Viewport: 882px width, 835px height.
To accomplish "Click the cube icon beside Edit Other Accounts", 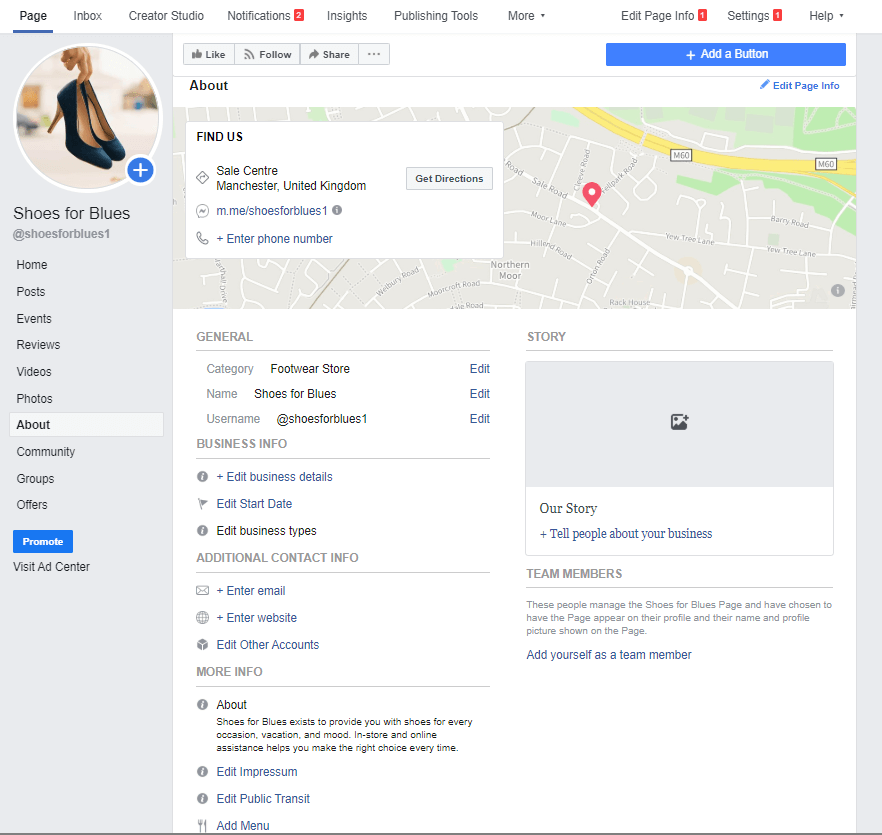I will pyautogui.click(x=202, y=644).
